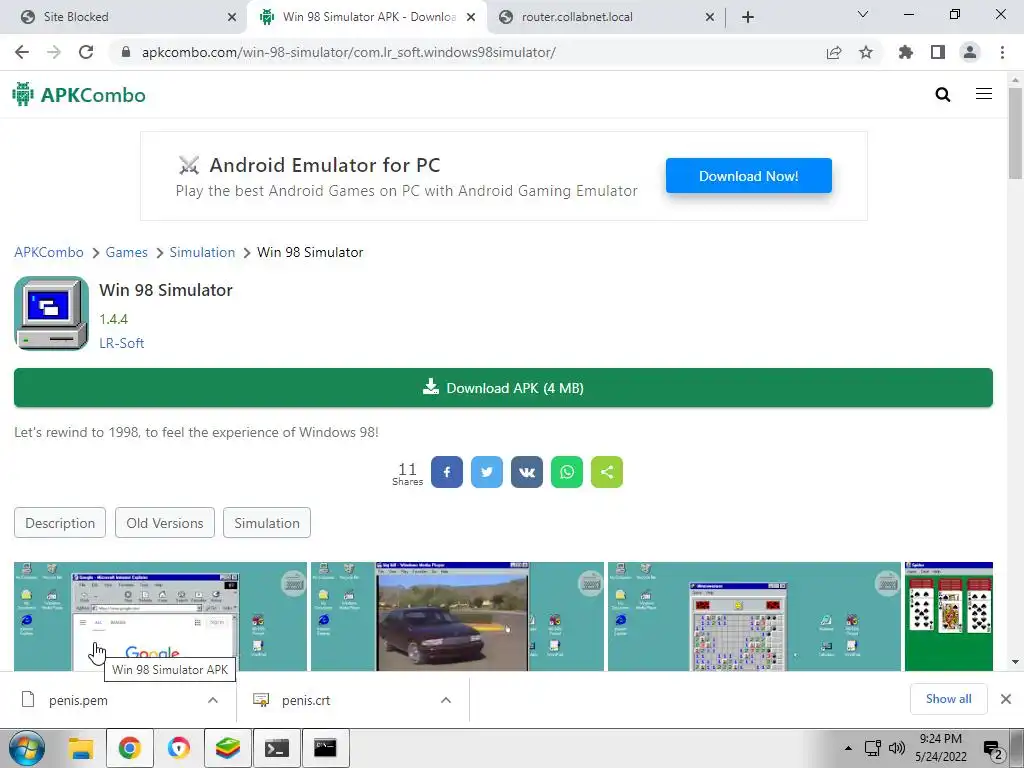Open the Games breadcrumb link

click(x=127, y=252)
